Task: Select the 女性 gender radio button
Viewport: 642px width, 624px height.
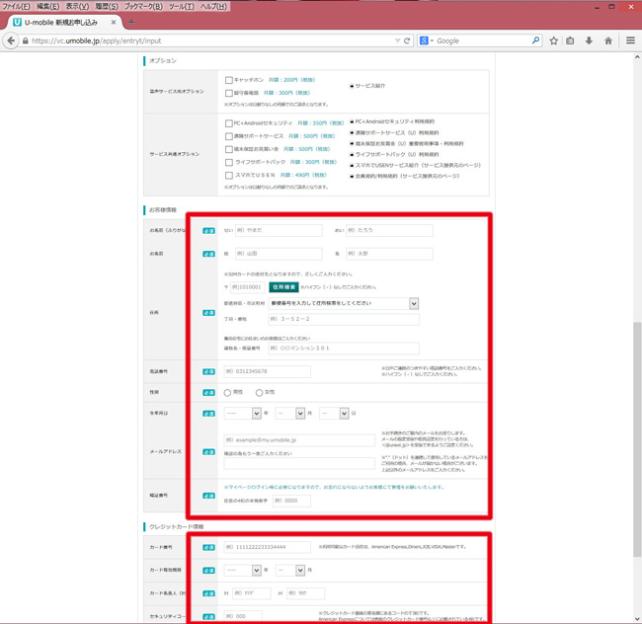Action: 259,393
